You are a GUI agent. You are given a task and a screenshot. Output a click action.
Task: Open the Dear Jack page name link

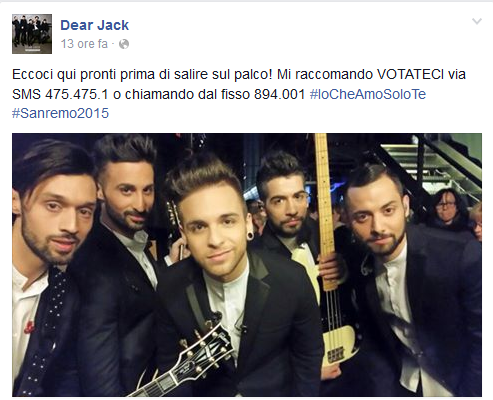(x=94, y=25)
